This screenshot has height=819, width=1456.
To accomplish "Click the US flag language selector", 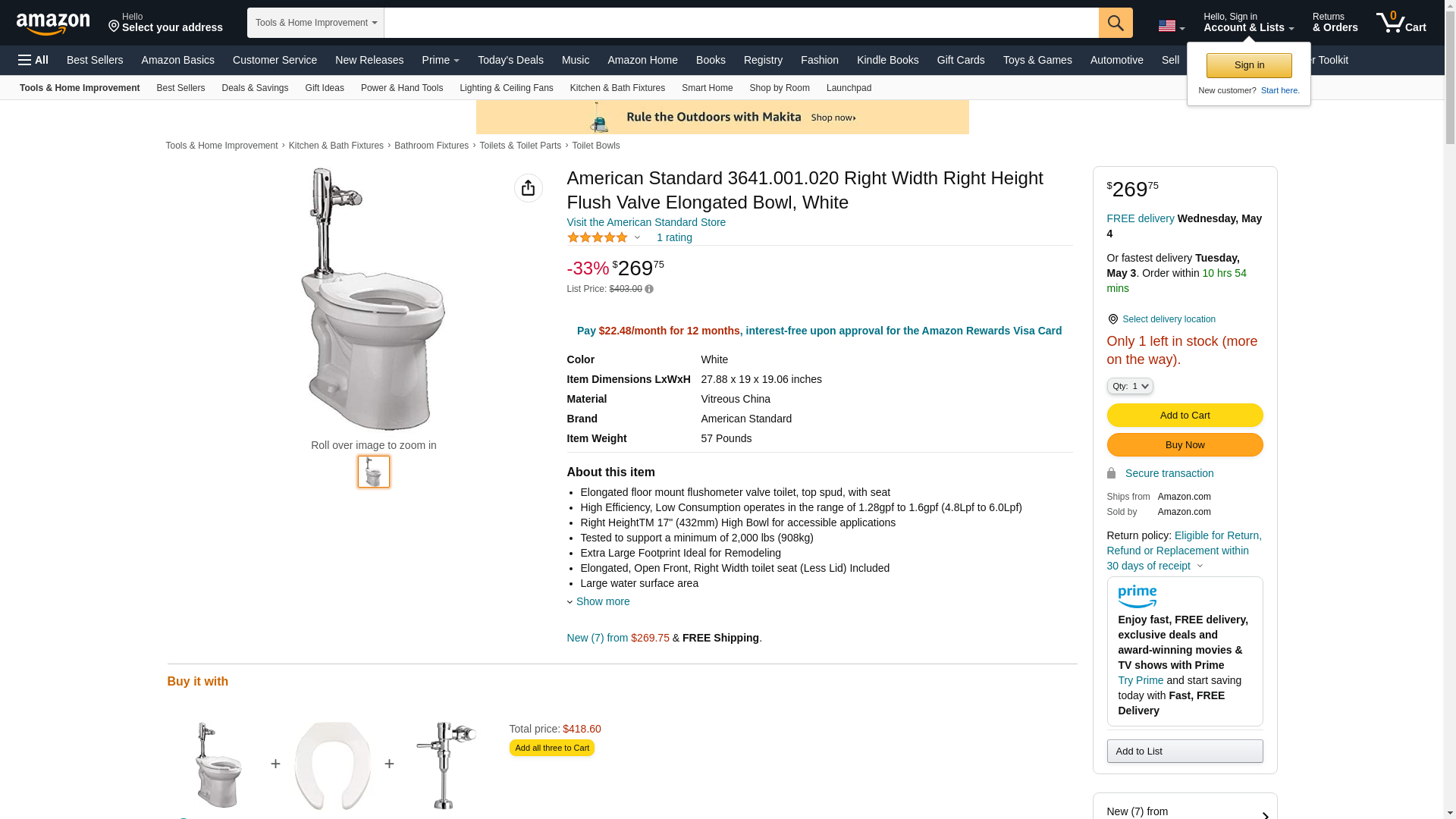I will tap(1171, 26).
